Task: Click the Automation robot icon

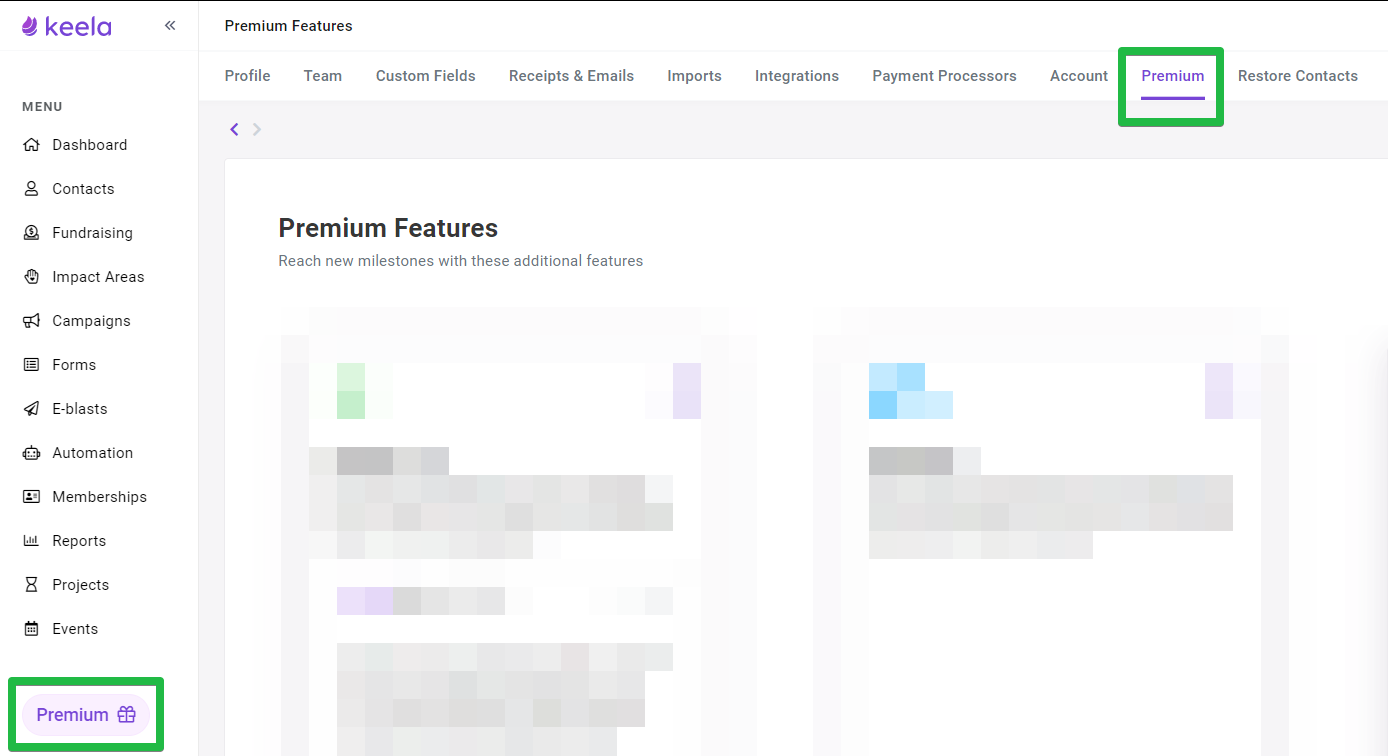Action: pyautogui.click(x=31, y=453)
